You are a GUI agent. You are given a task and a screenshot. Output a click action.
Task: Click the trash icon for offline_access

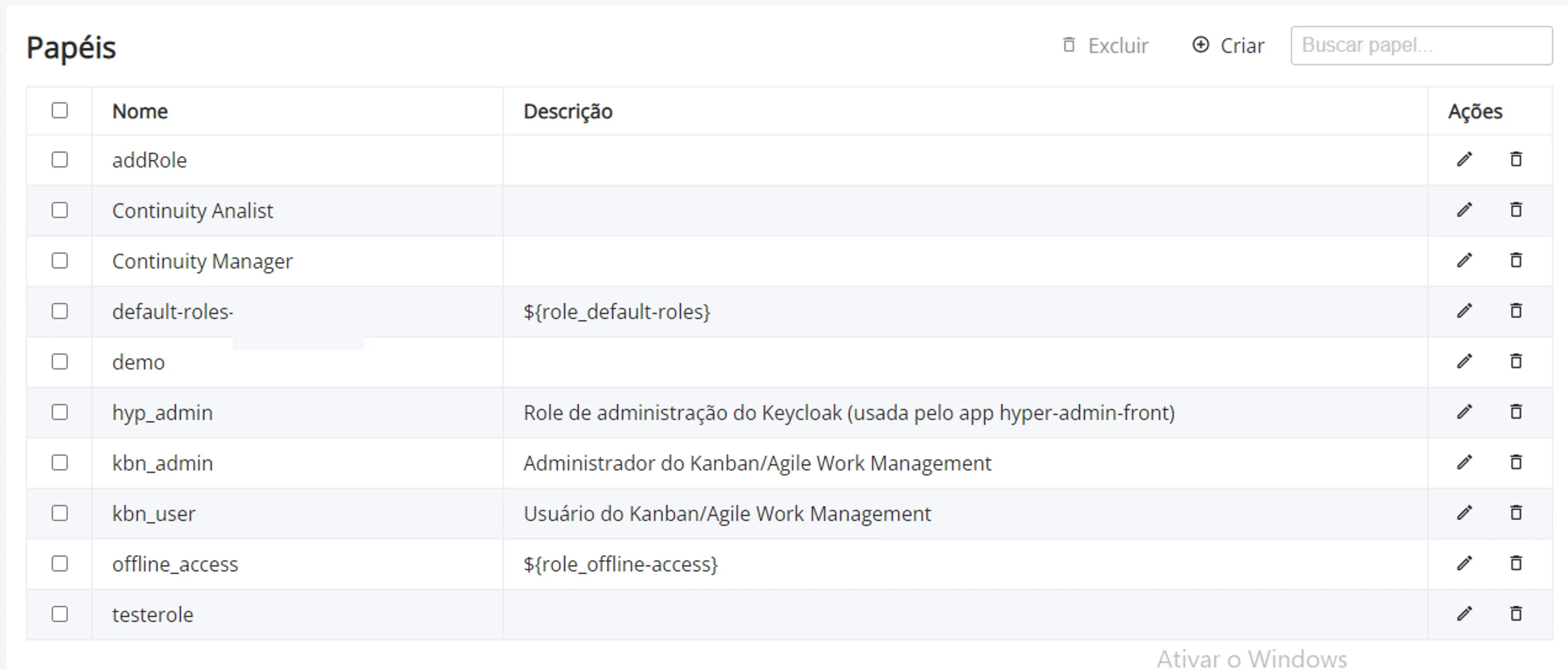coord(1516,563)
